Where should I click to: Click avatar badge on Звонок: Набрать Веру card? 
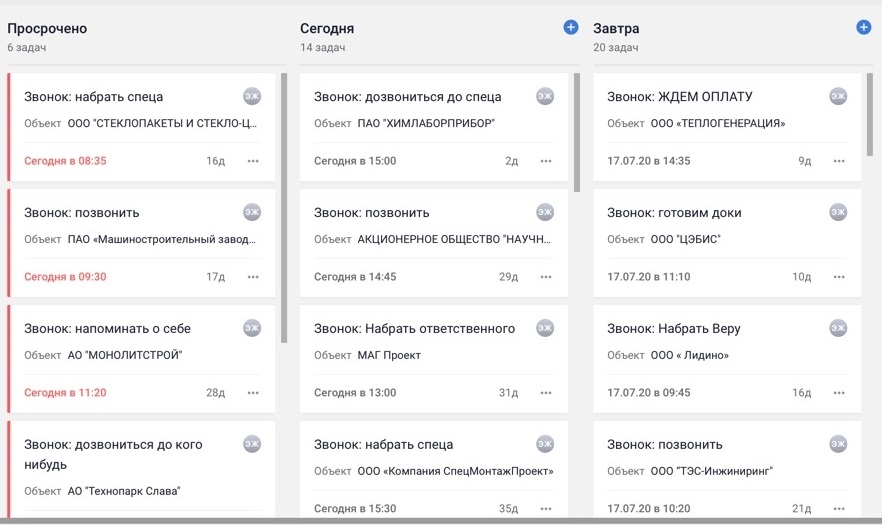[x=838, y=328]
